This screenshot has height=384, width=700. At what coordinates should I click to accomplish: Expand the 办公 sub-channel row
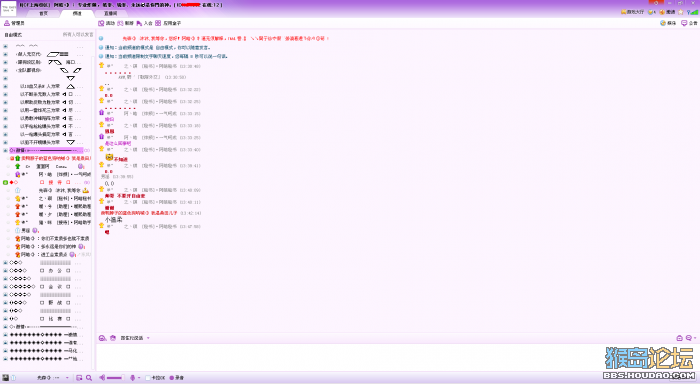click(x=5, y=271)
